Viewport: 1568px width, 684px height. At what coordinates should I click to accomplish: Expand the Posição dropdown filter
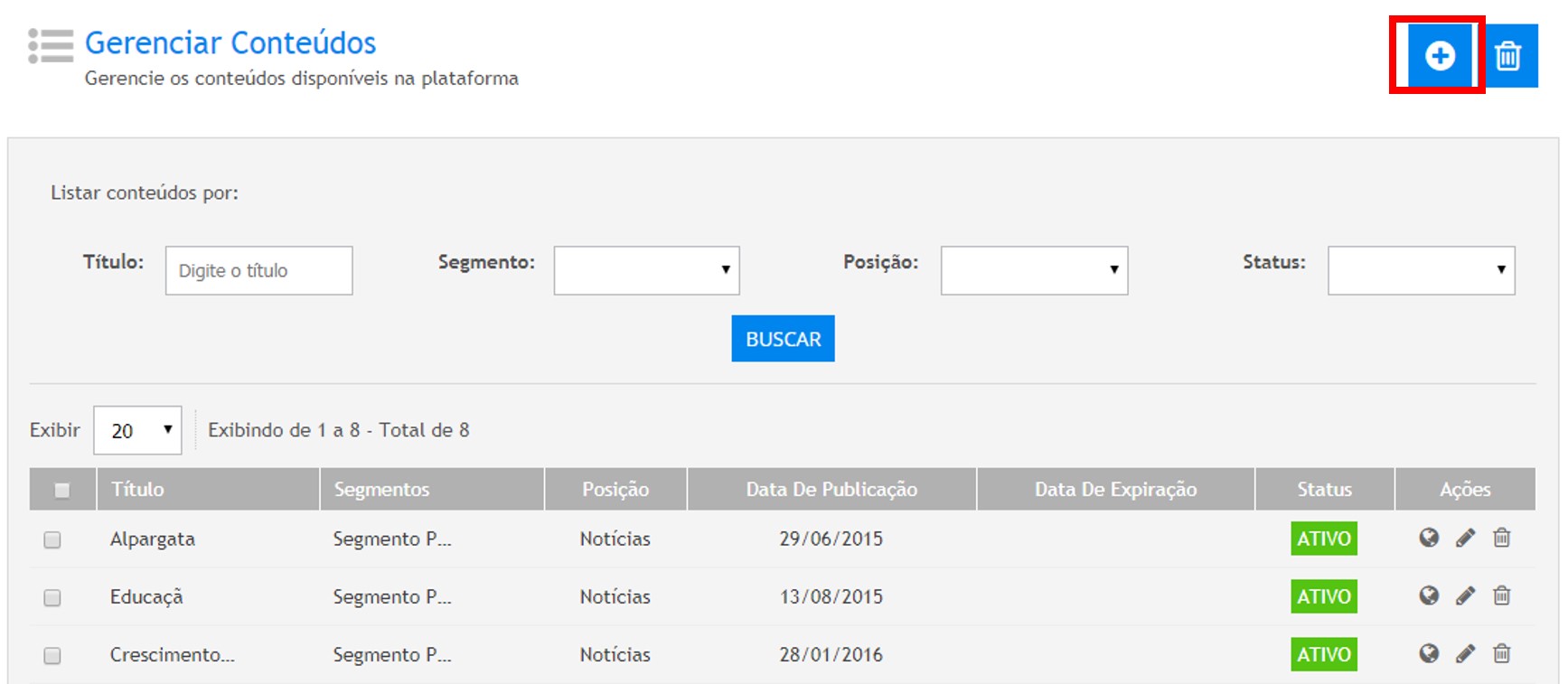pyautogui.click(x=1034, y=270)
